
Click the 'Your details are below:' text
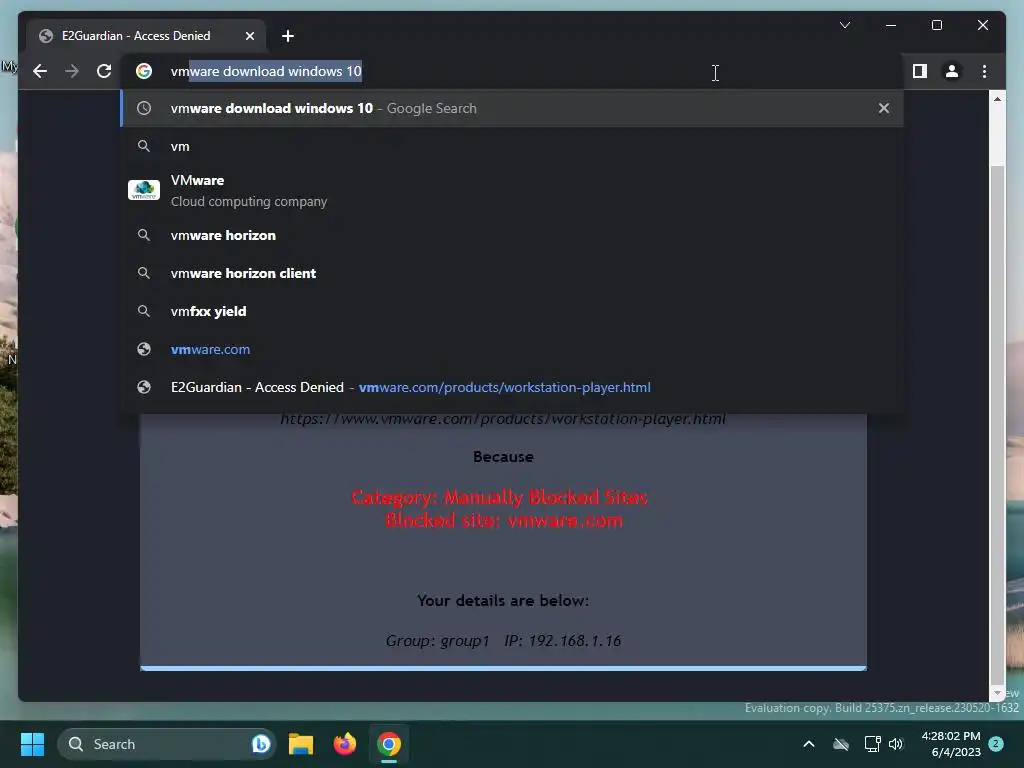coord(503,600)
